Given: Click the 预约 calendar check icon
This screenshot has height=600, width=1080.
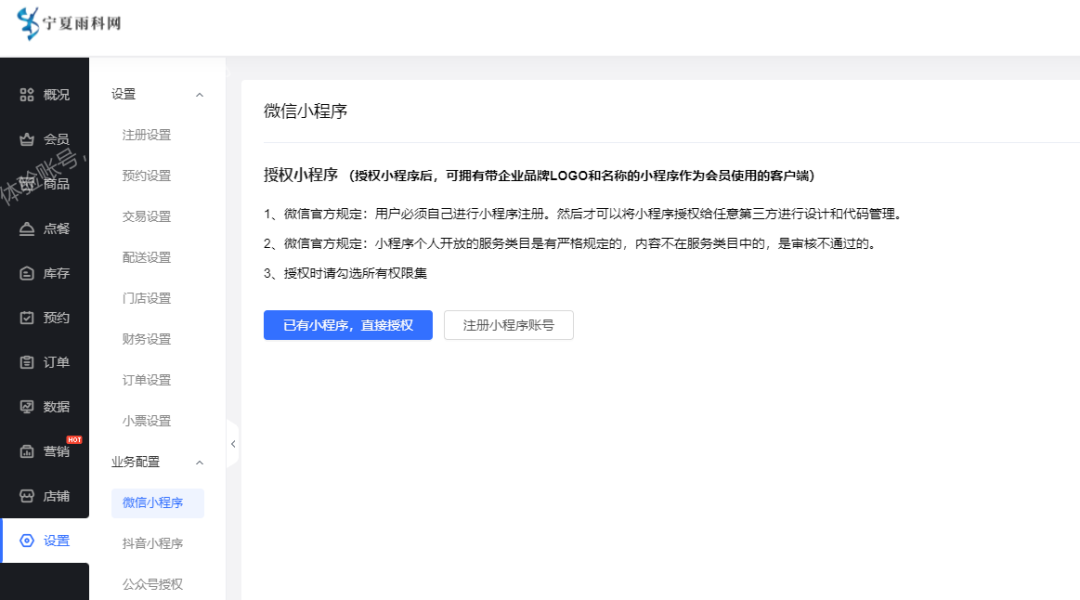Looking at the screenshot, I should click(27, 318).
